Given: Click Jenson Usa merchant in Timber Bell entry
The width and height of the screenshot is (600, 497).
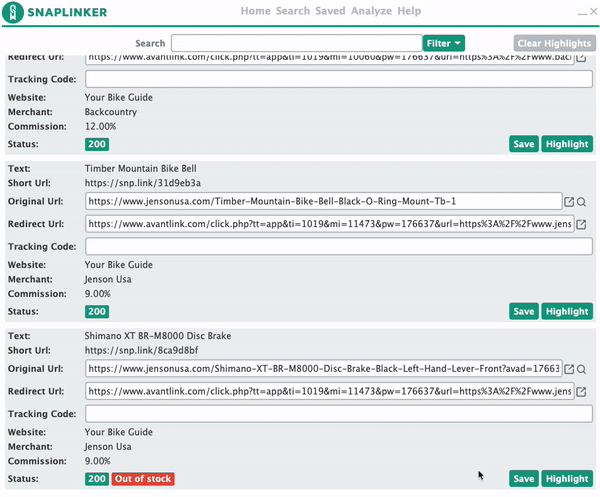Looking at the screenshot, I should coord(108,279).
